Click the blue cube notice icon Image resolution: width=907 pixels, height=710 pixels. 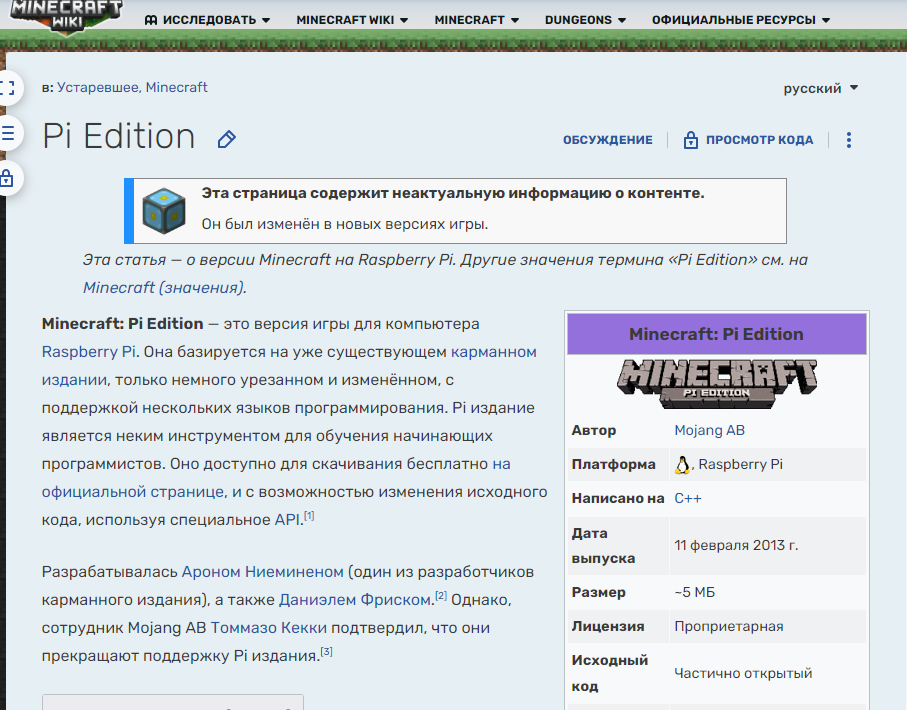(164, 211)
